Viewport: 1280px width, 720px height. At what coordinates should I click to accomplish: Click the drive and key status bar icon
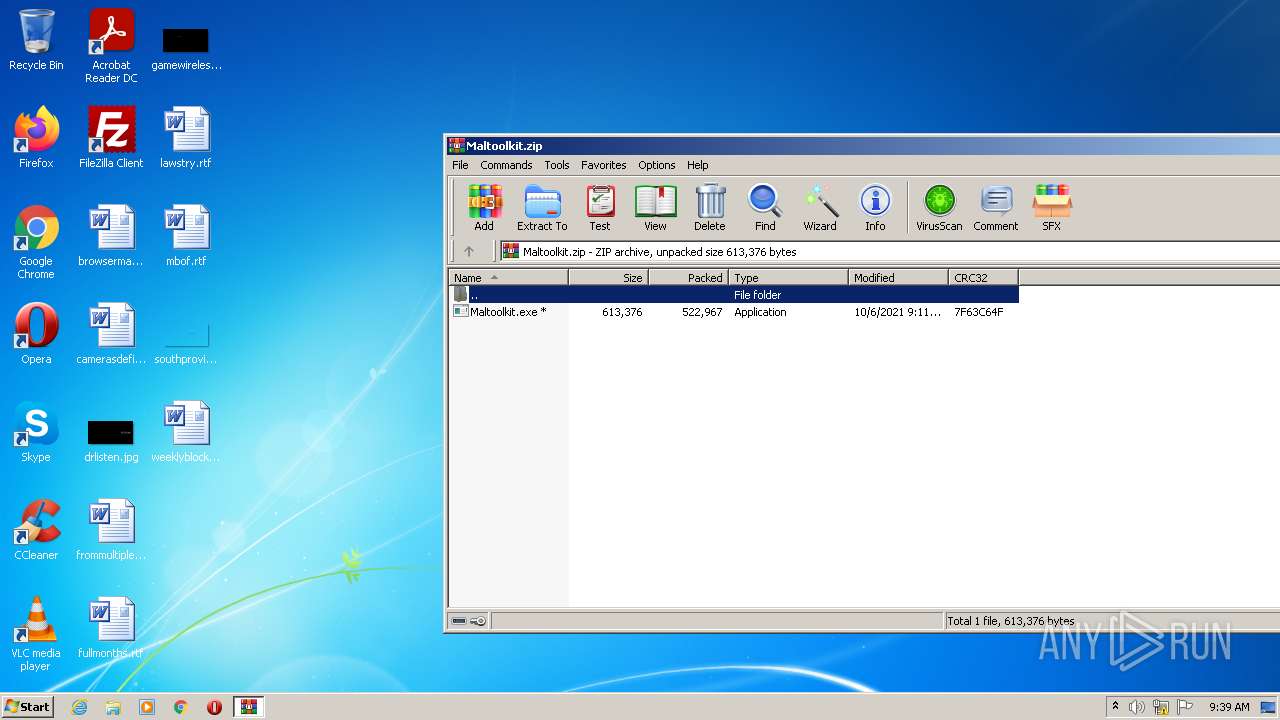pyautogui.click(x=468, y=621)
